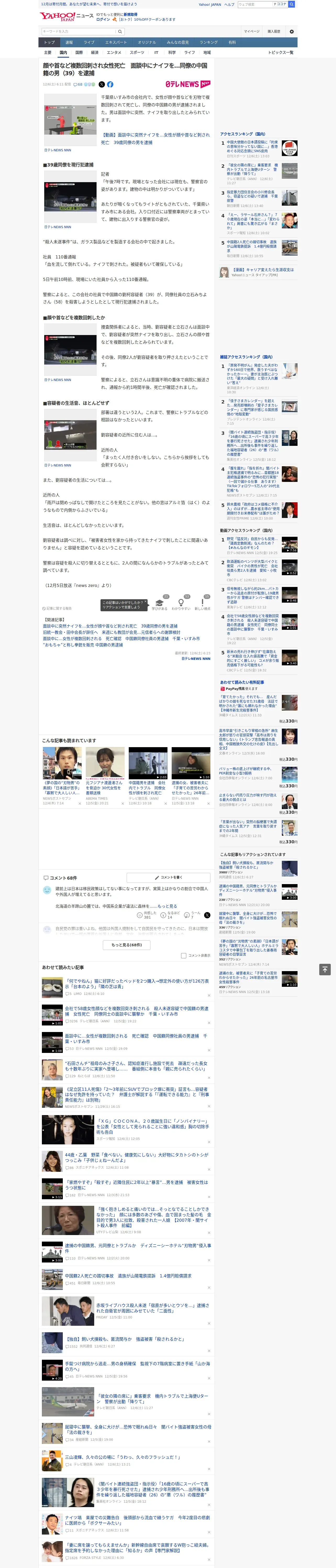Open the 赤坂ライブハウス殺人未遂 article
Viewport: 336px width, 1568px height.
click(x=153, y=1308)
